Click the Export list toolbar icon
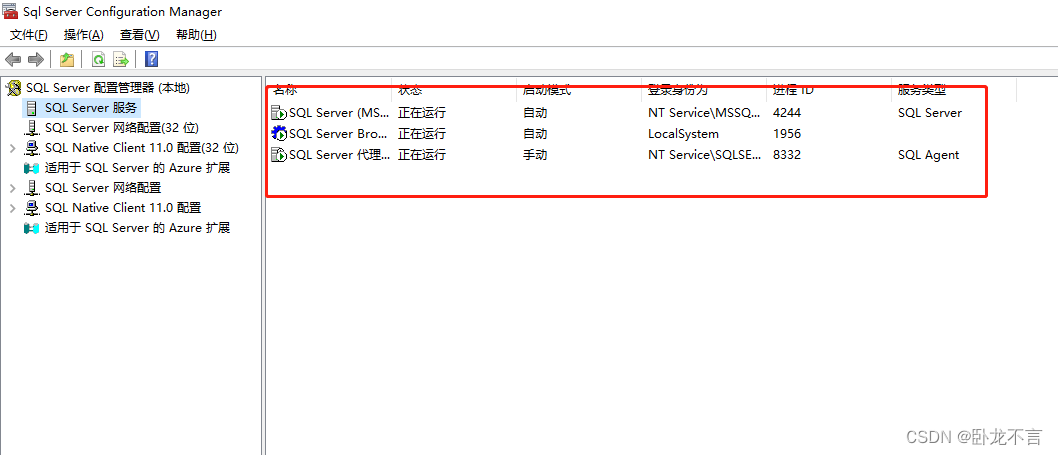 pos(121,59)
